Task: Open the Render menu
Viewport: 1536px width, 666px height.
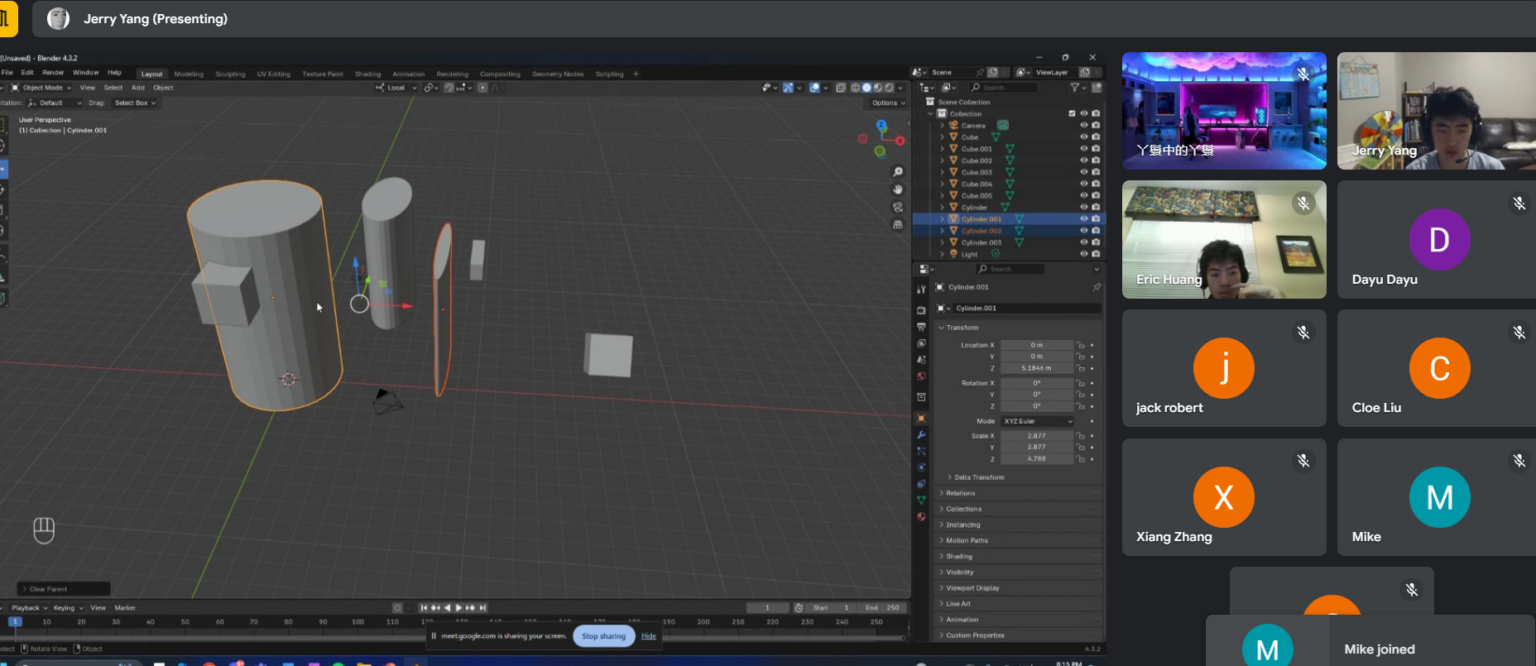Action: [53, 72]
